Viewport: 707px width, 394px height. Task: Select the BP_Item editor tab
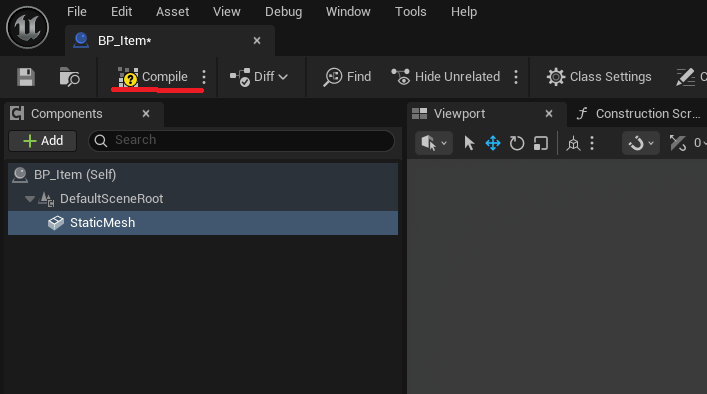[x=170, y=41]
